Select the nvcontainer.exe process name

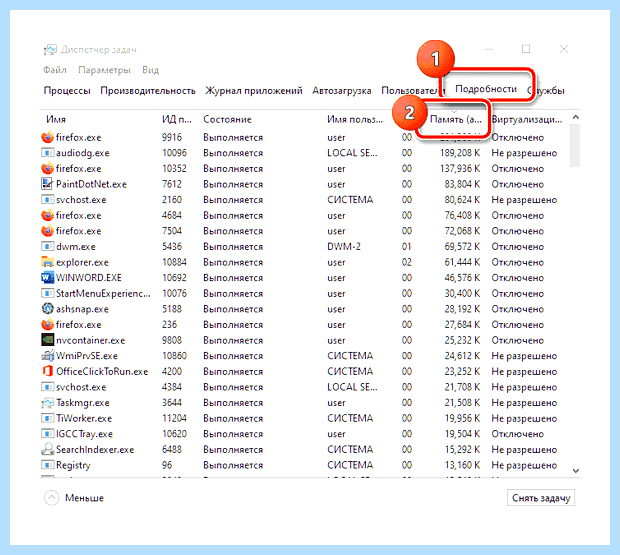click(x=91, y=340)
